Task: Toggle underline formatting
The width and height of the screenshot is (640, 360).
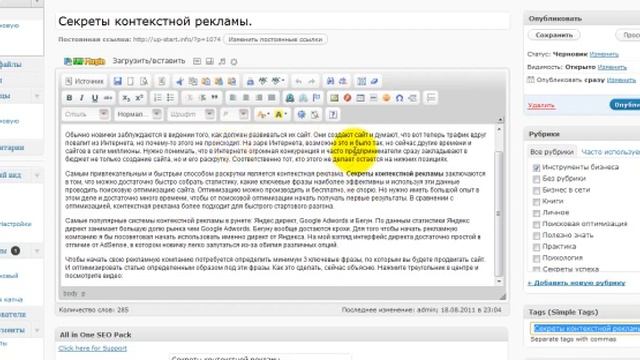Action: coord(95,98)
